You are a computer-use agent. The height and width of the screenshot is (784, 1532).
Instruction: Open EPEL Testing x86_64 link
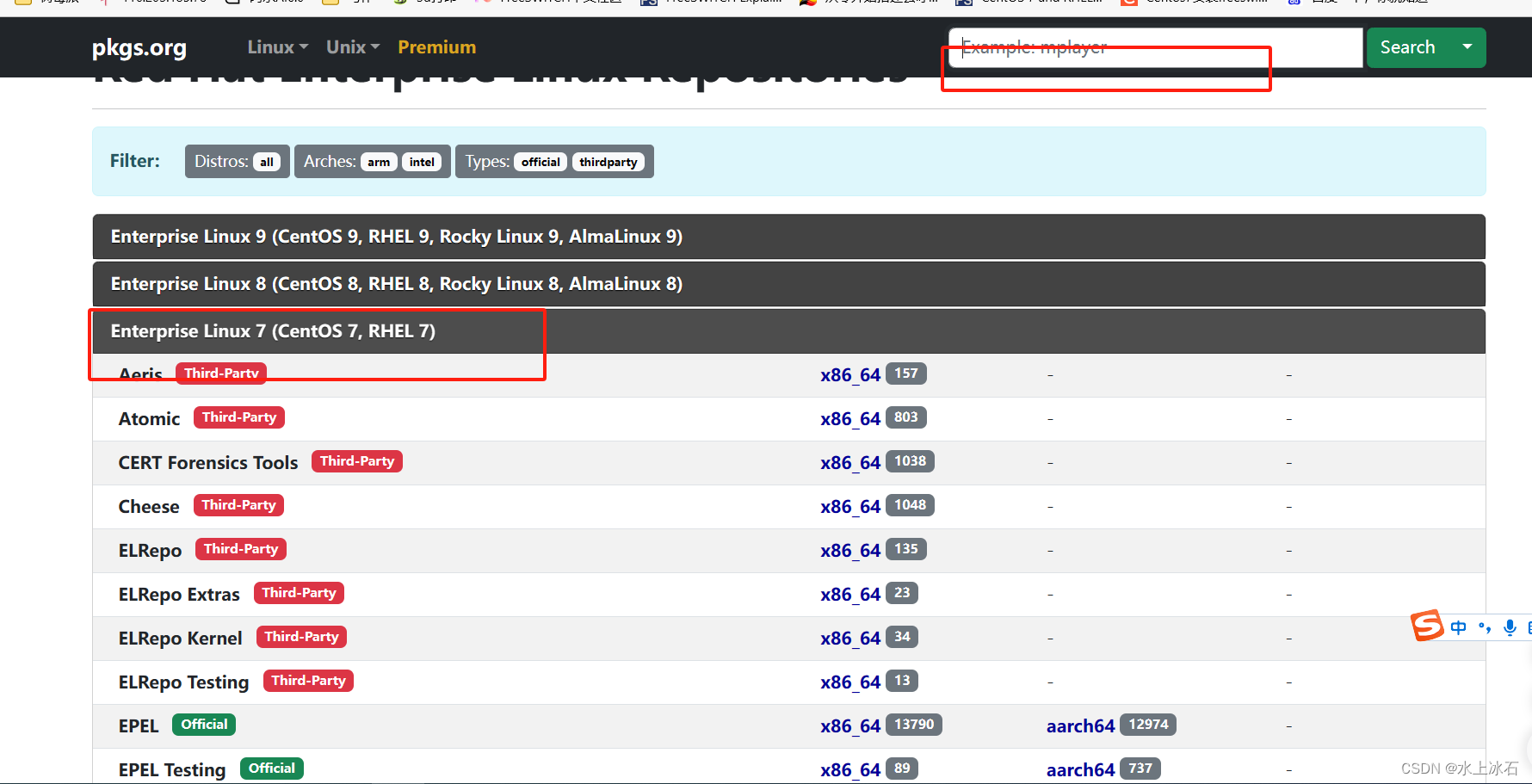point(850,770)
